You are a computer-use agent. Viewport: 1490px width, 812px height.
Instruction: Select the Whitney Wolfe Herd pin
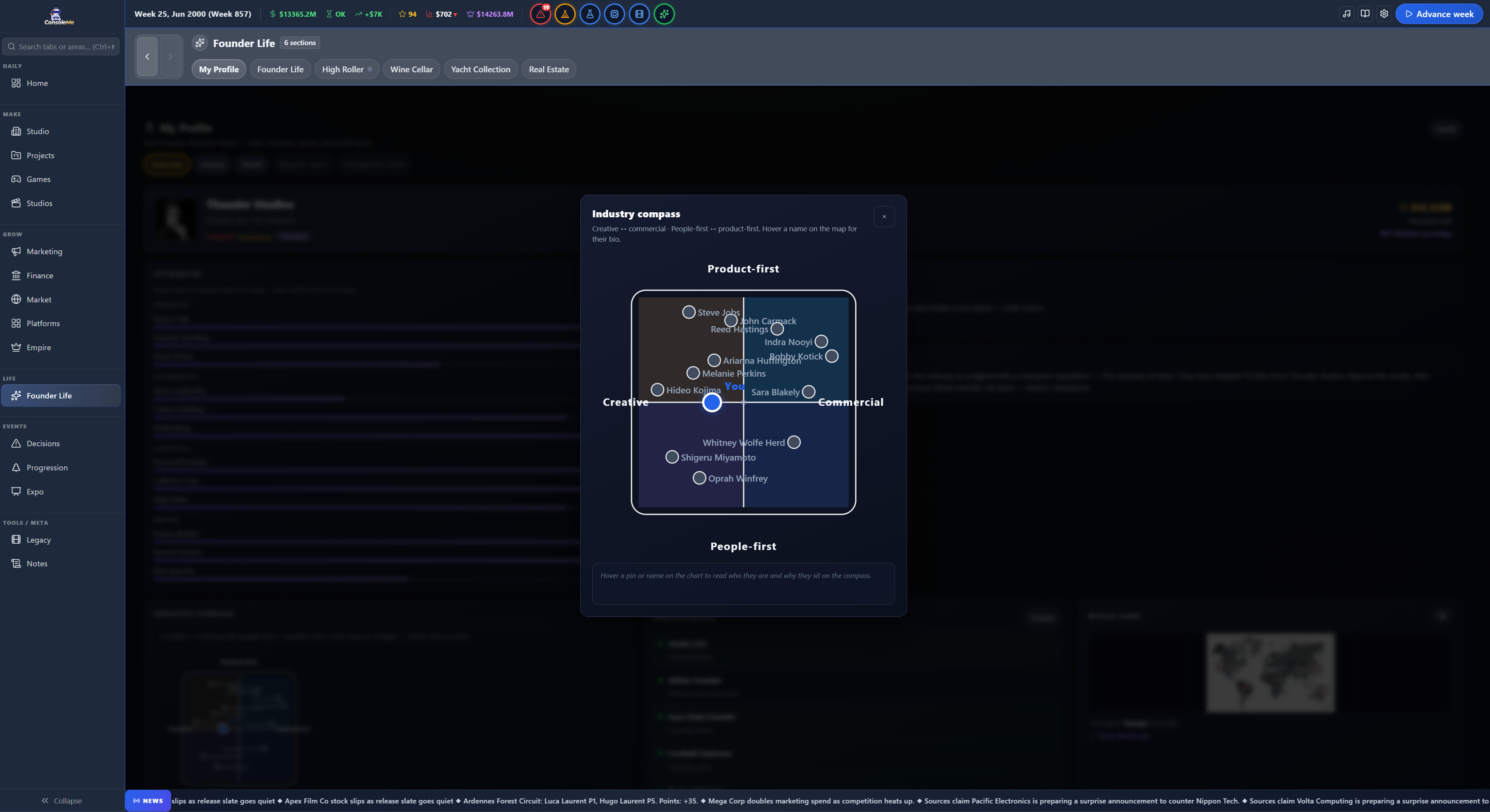(x=794, y=442)
